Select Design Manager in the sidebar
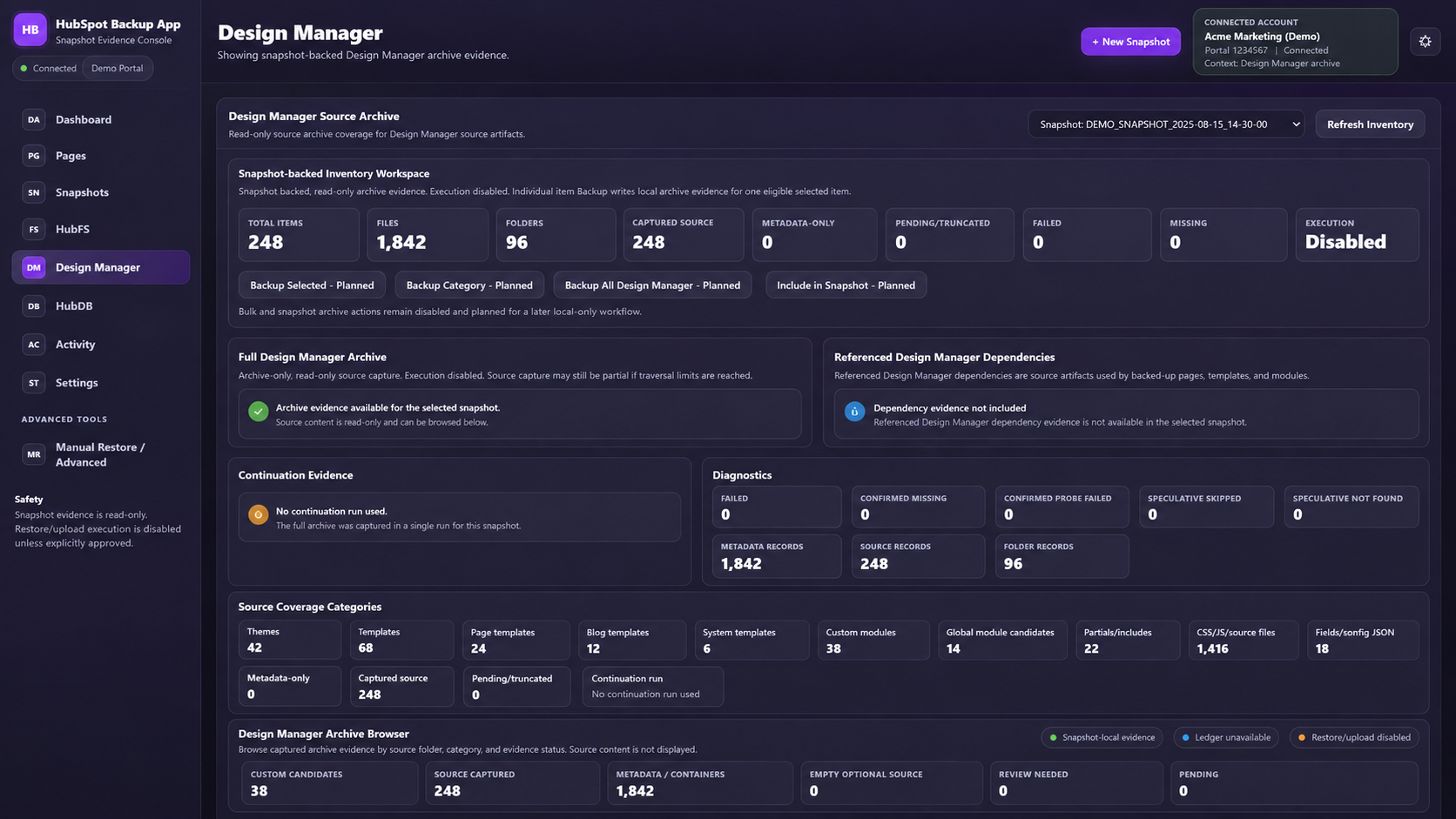The height and width of the screenshot is (819, 1456). pyautogui.click(x=101, y=267)
